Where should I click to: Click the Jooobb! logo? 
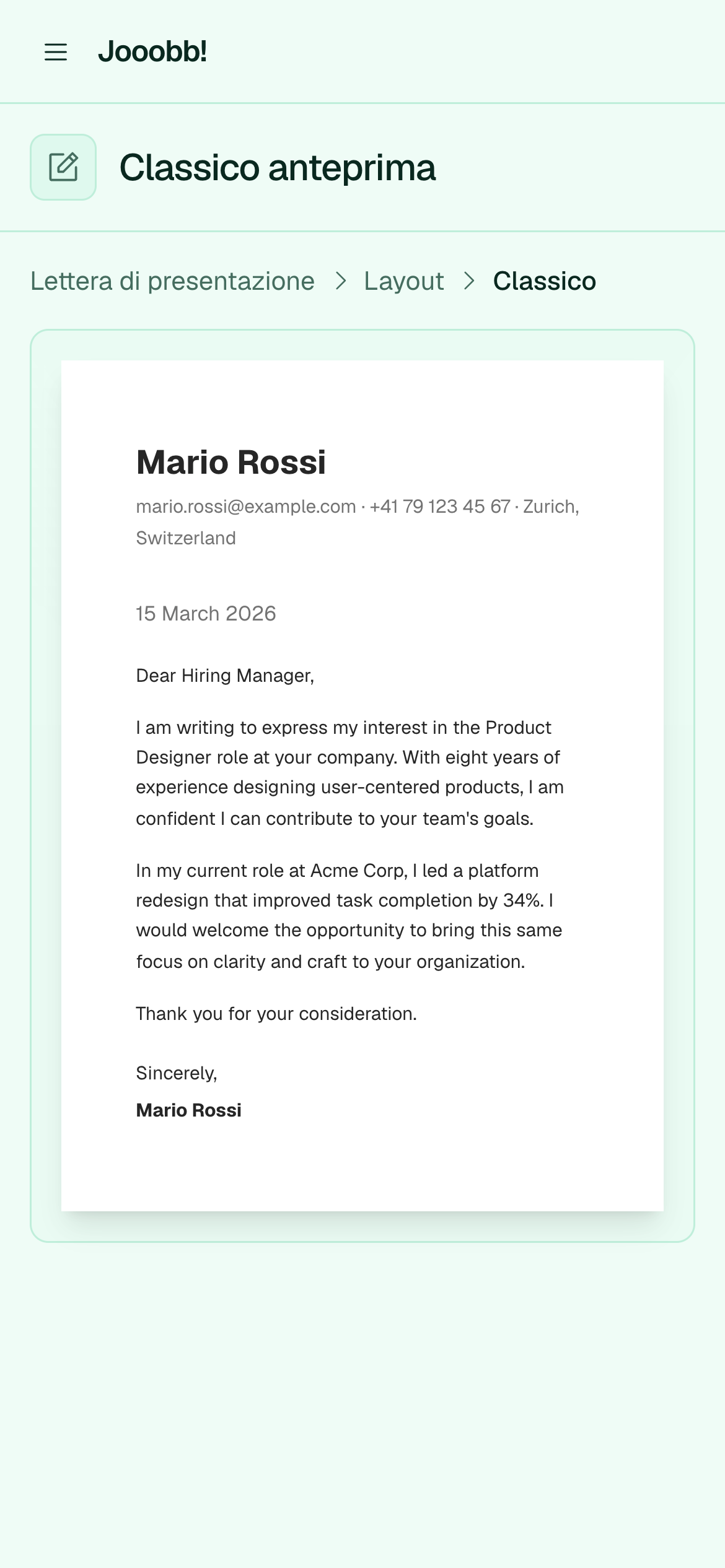point(152,51)
